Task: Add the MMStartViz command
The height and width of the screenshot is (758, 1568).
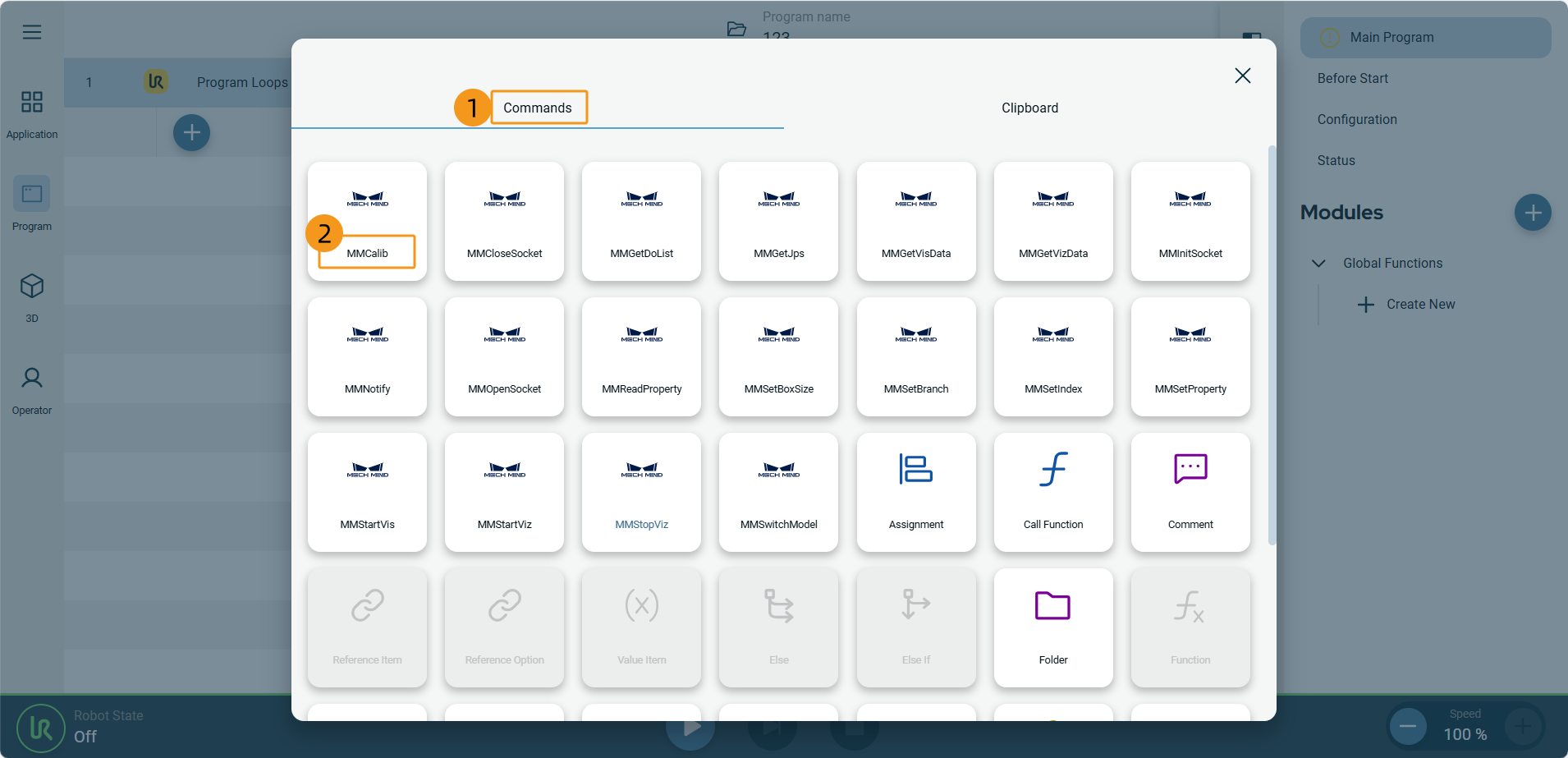Action: [504, 492]
